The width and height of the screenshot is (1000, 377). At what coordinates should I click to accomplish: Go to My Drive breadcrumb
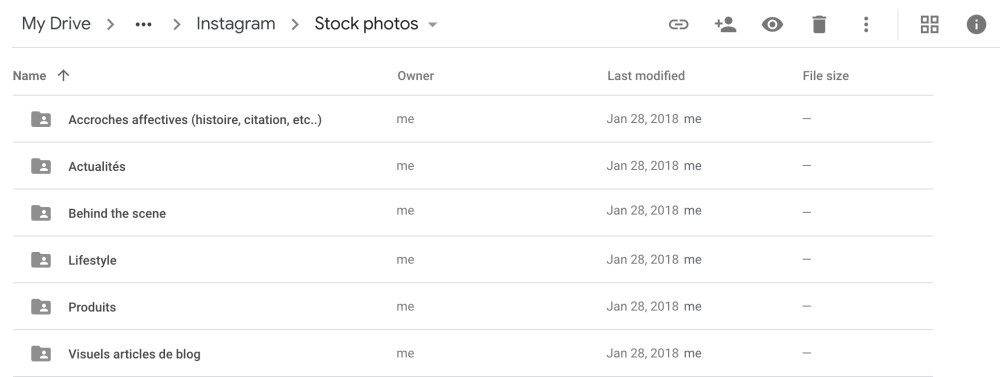(56, 24)
